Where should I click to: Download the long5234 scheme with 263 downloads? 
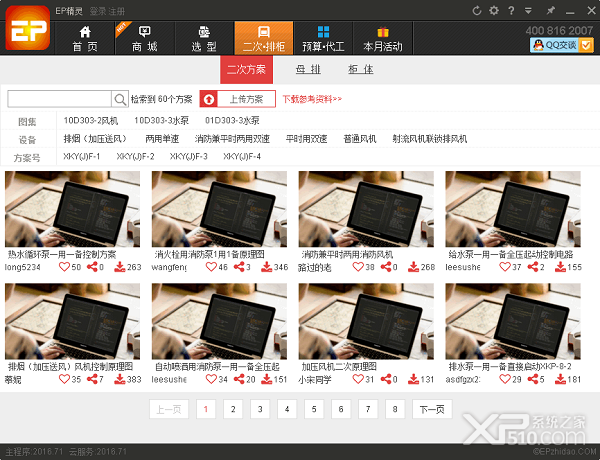[x=120, y=267]
